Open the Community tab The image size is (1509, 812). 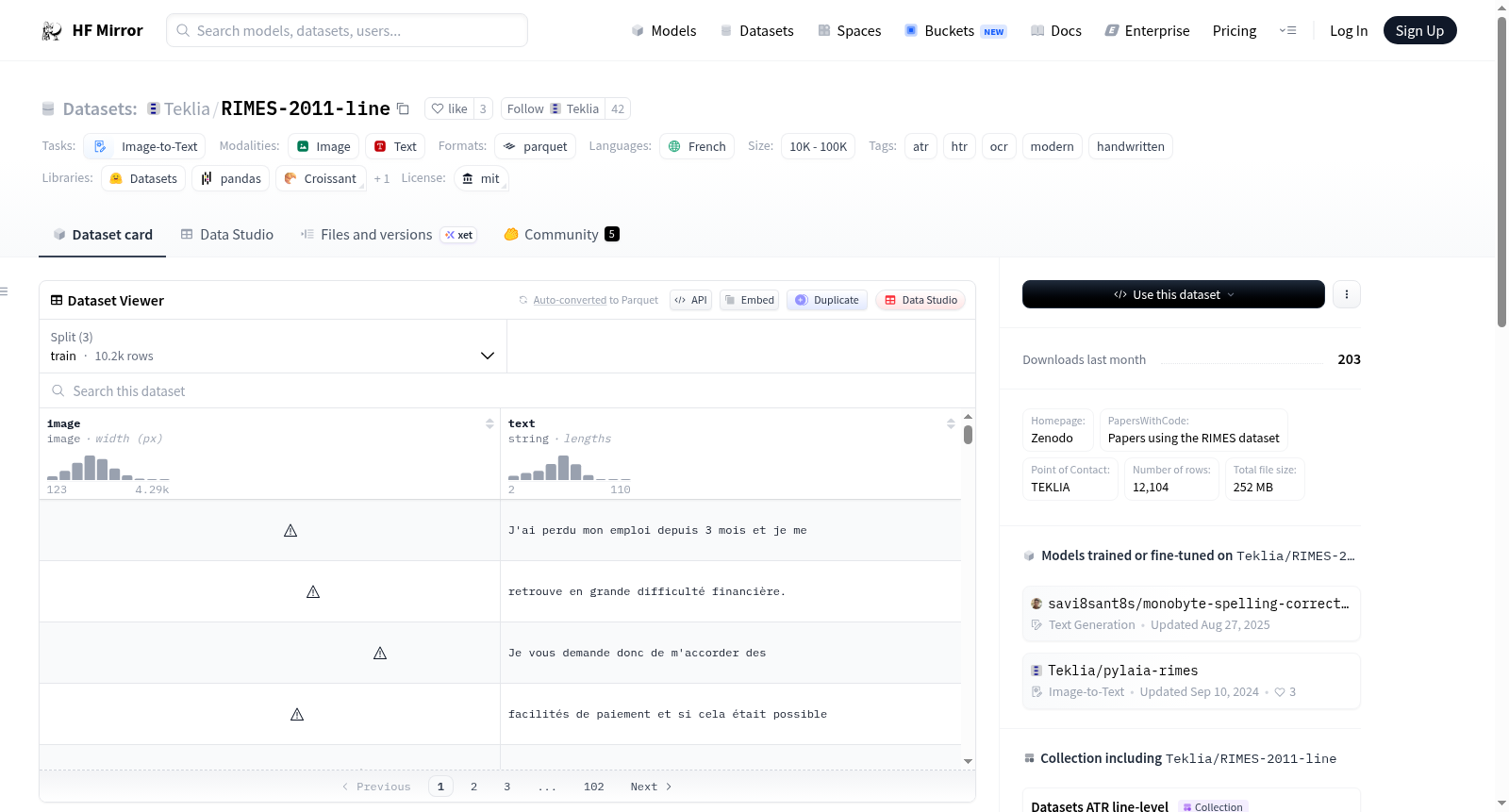point(561,234)
